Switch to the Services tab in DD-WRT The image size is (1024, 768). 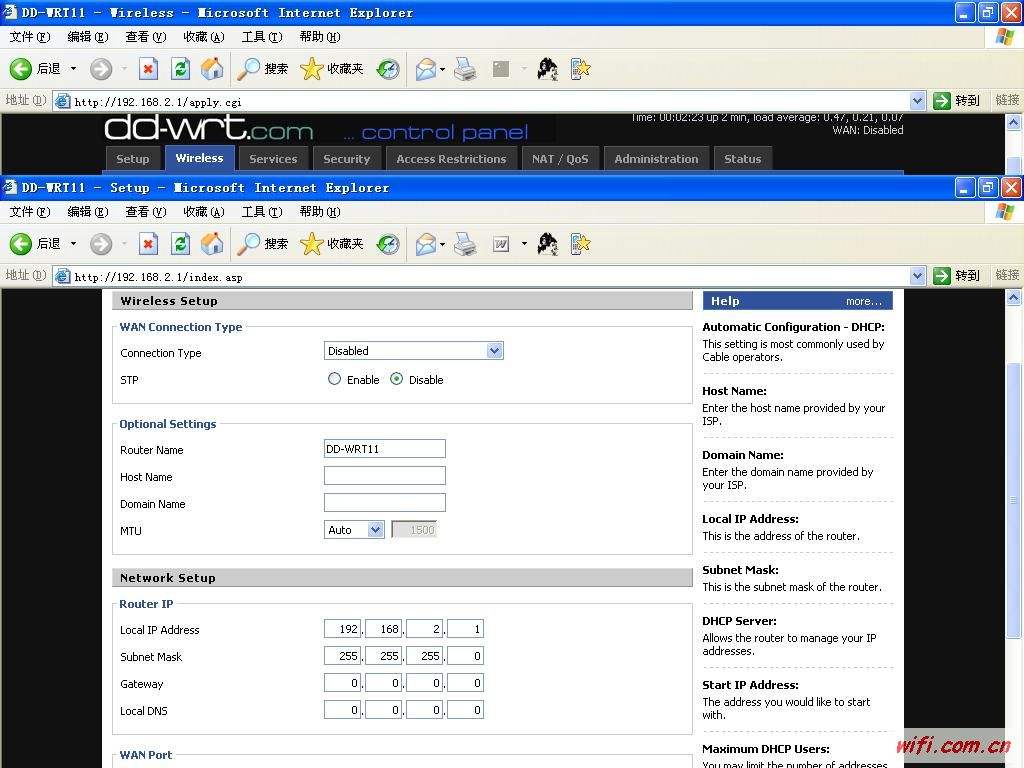[273, 159]
